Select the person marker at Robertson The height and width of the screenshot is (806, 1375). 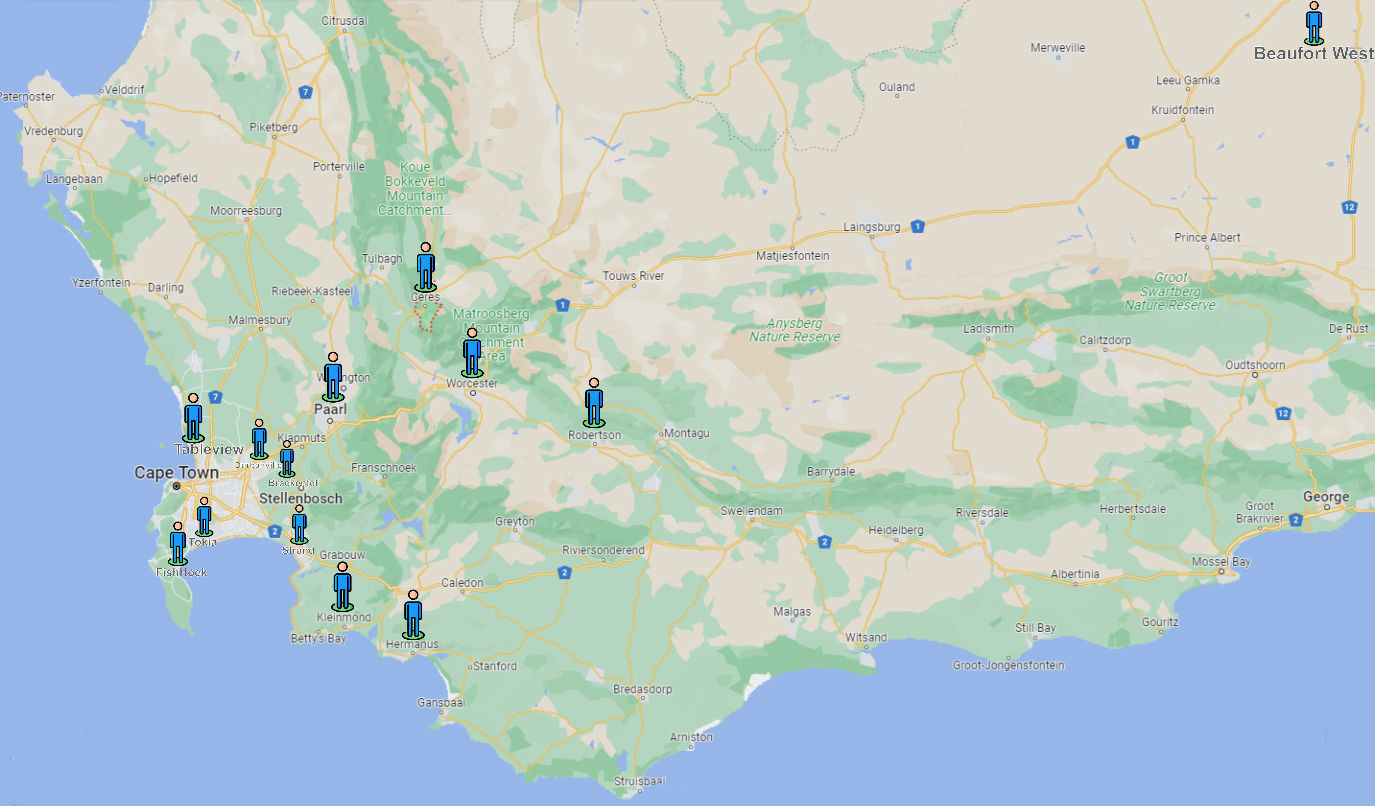tap(594, 402)
